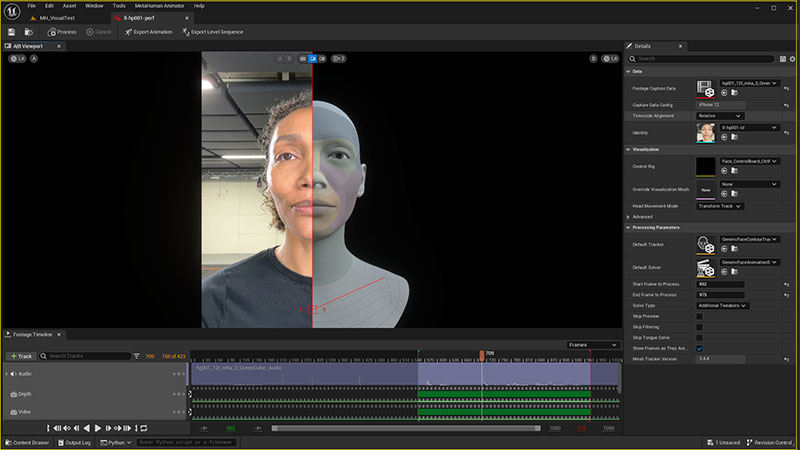Toggle the B marker beside right Lit
The image size is (800, 450).
593,59
